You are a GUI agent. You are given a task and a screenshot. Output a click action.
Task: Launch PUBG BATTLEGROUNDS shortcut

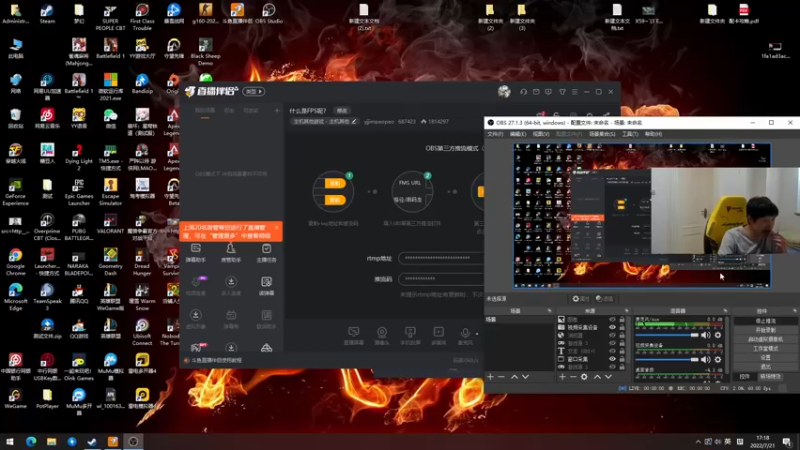tap(79, 228)
